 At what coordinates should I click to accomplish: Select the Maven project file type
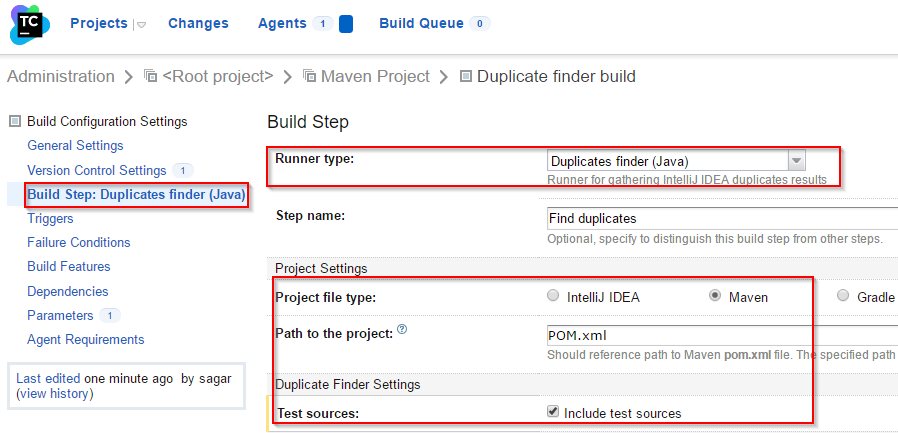point(715,296)
